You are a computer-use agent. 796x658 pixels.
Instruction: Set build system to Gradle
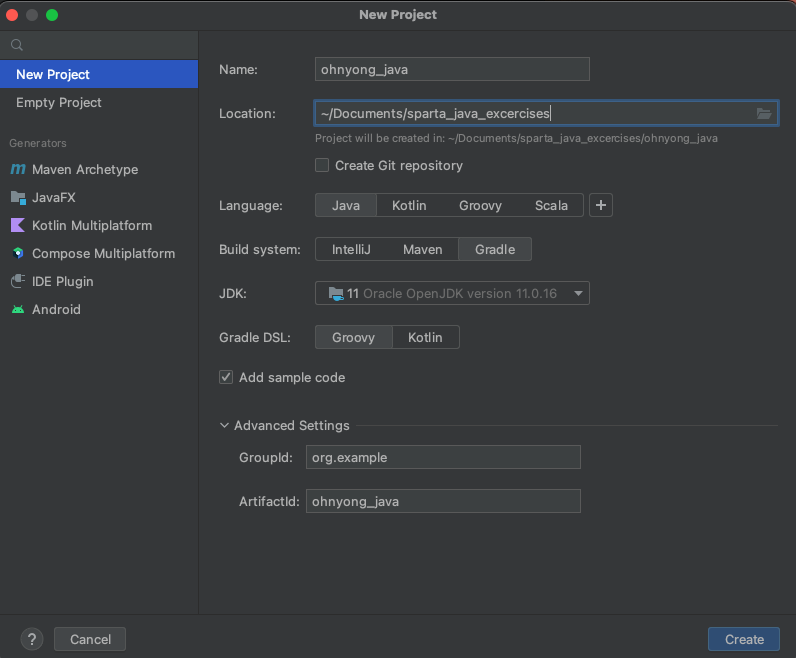[x=495, y=249]
